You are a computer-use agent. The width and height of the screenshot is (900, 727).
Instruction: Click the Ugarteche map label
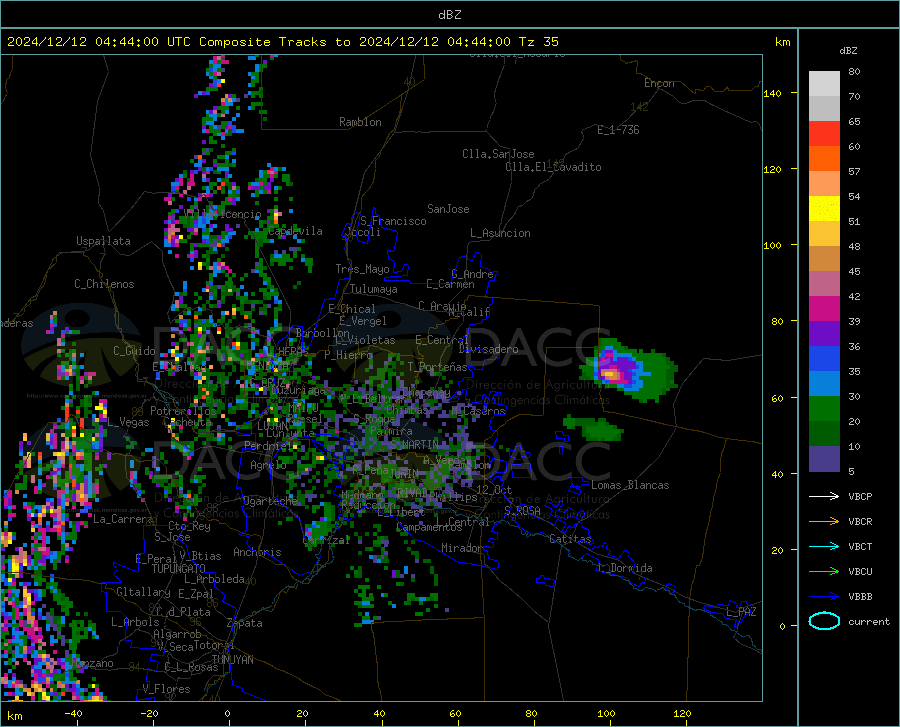[x=270, y=501]
